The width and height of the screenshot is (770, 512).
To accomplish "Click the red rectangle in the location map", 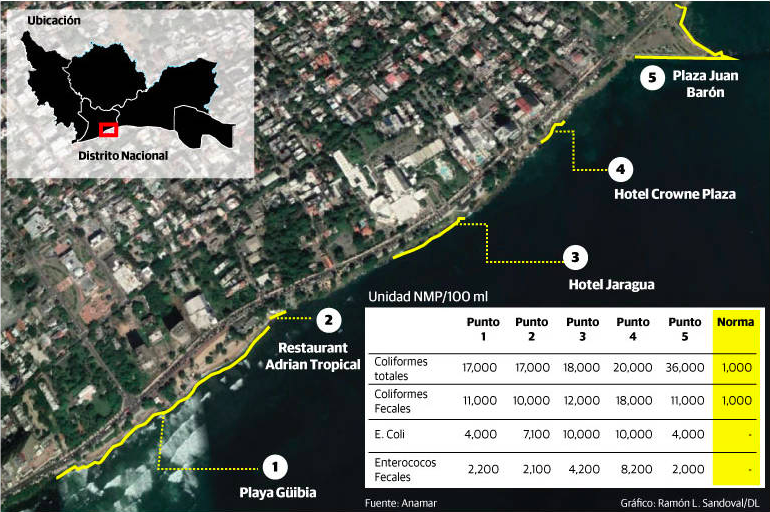I will [x=108, y=130].
